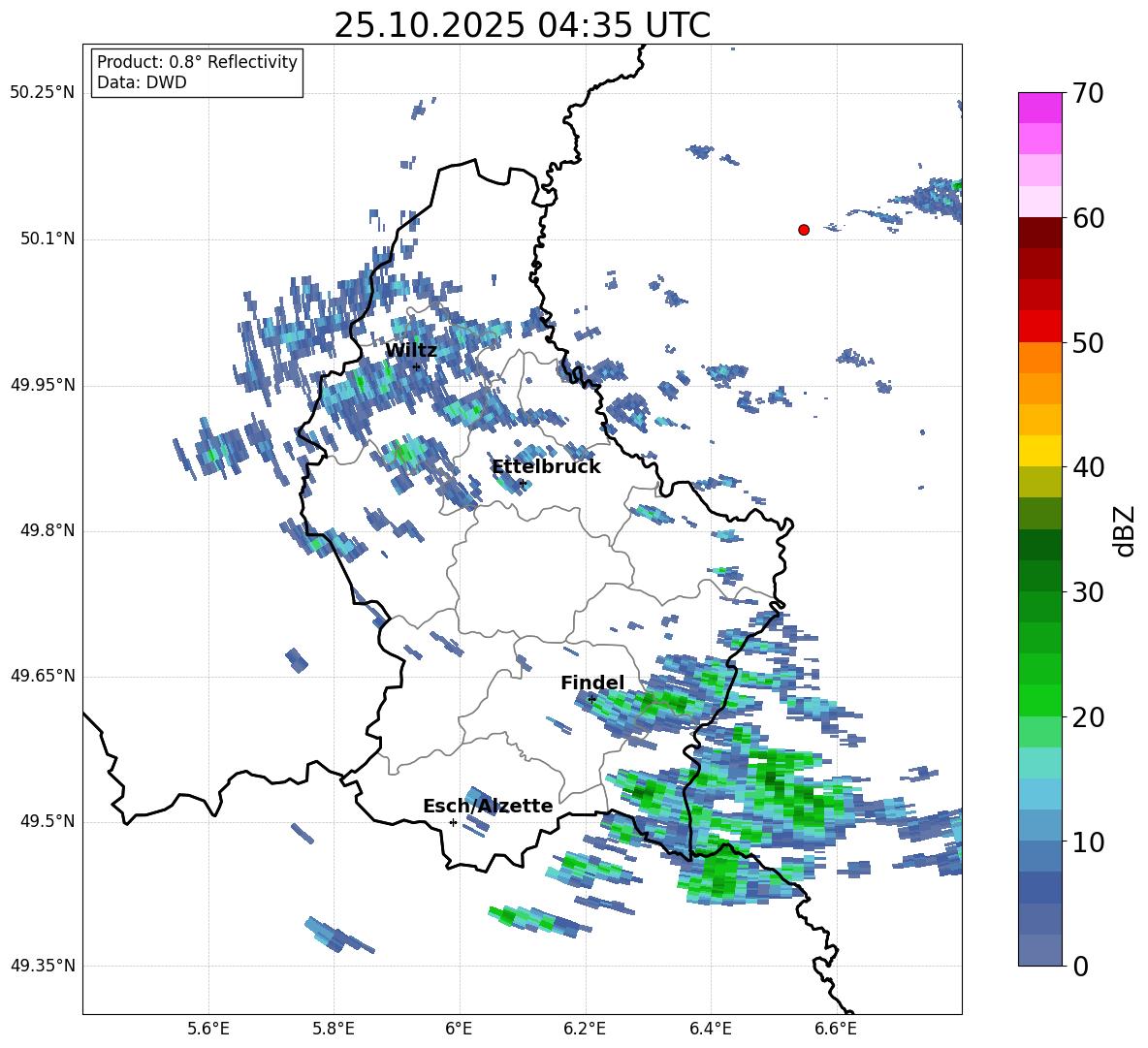Screen dimensions: 1148x1048
Task: Click the 49.5°N latitude label
Action: (x=48, y=821)
